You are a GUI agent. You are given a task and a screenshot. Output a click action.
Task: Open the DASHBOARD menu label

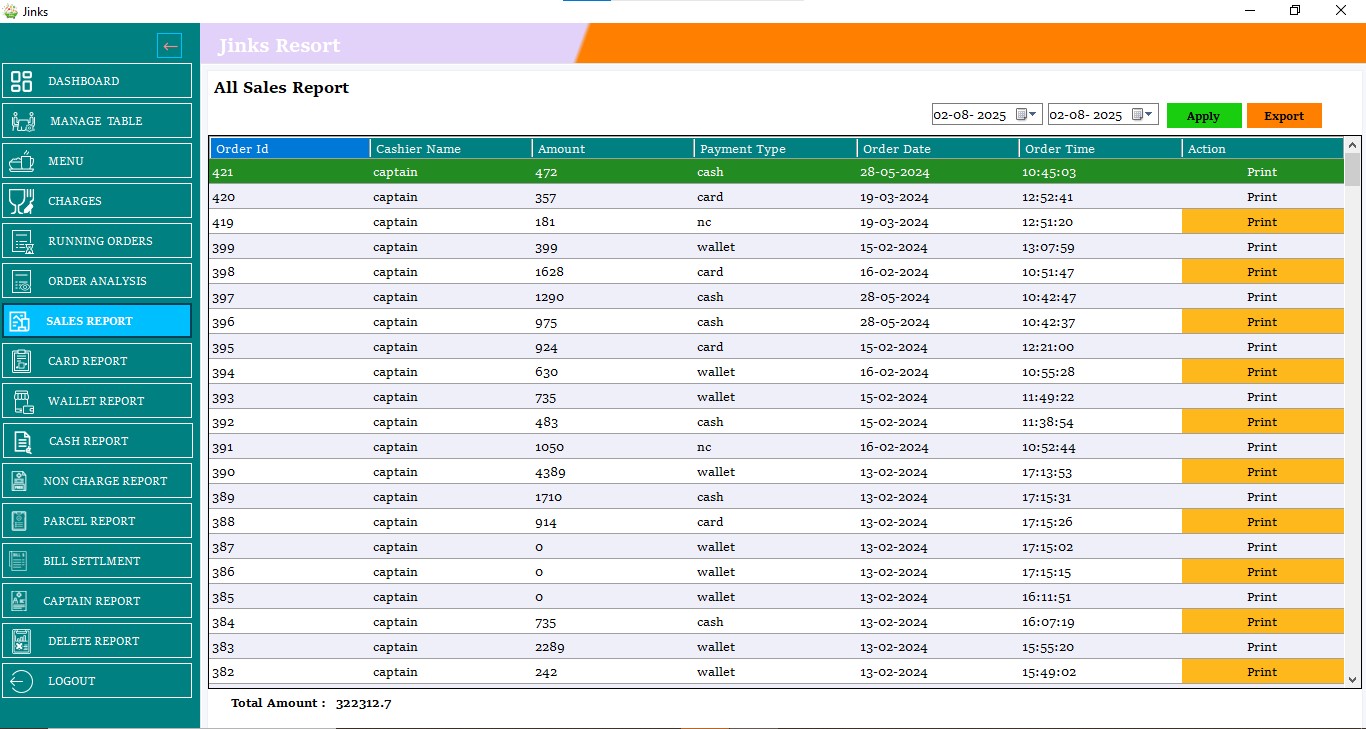point(84,81)
